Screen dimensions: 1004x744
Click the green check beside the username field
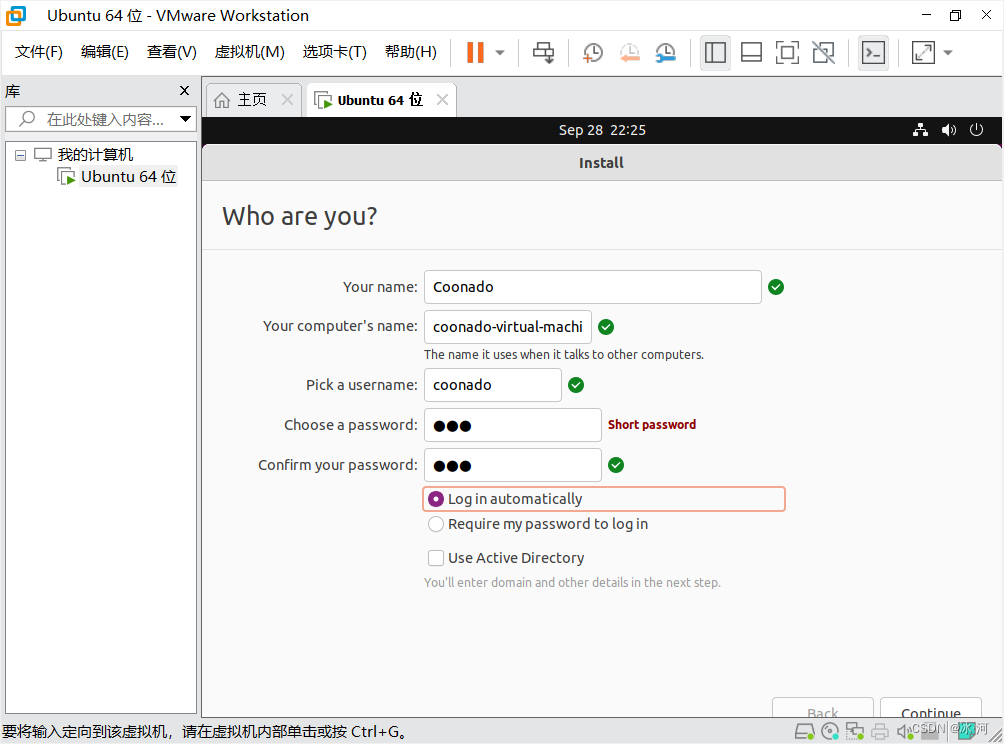click(576, 385)
